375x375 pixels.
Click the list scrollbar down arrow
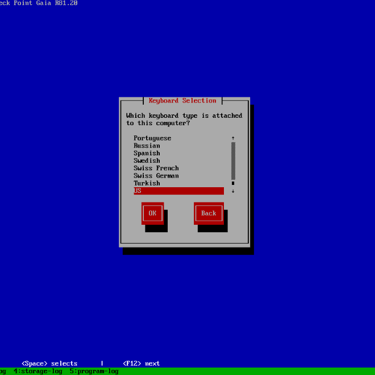click(x=233, y=191)
